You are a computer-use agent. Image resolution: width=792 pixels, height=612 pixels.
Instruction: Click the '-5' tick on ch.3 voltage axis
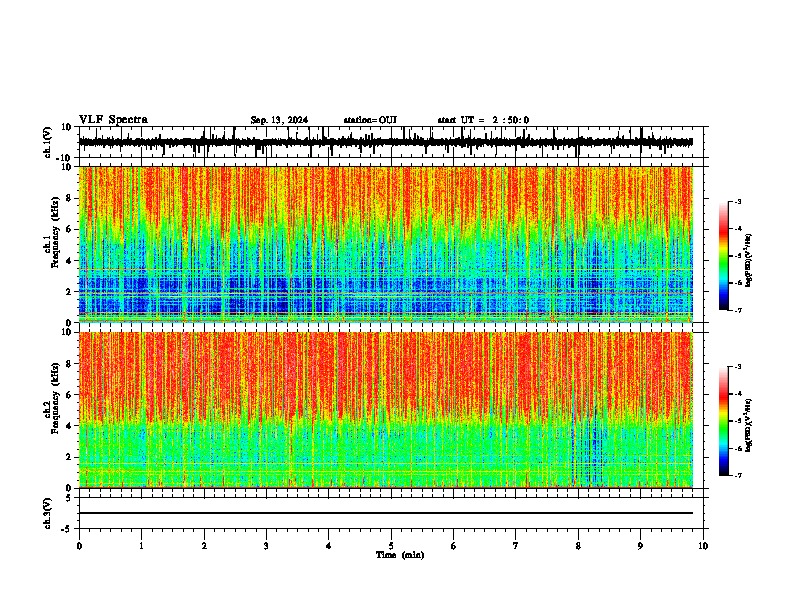[67, 529]
